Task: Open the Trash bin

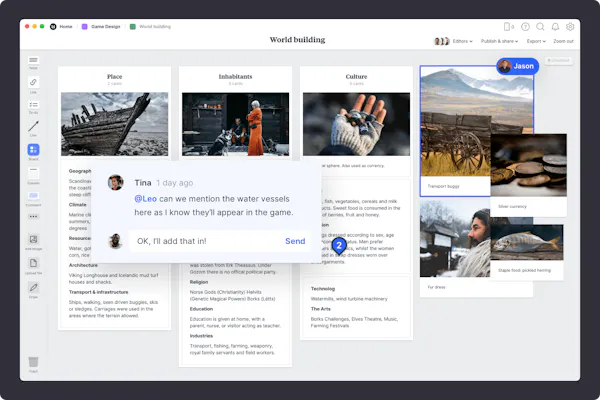Action: 33,362
